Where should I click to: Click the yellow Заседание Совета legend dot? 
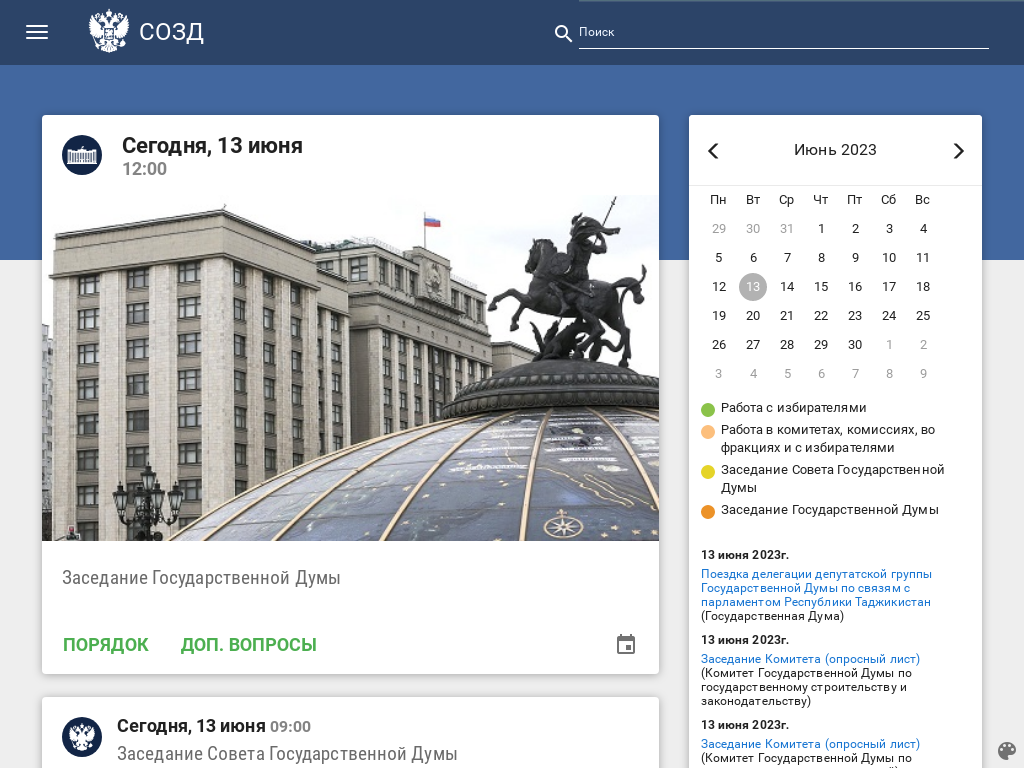[x=708, y=472]
